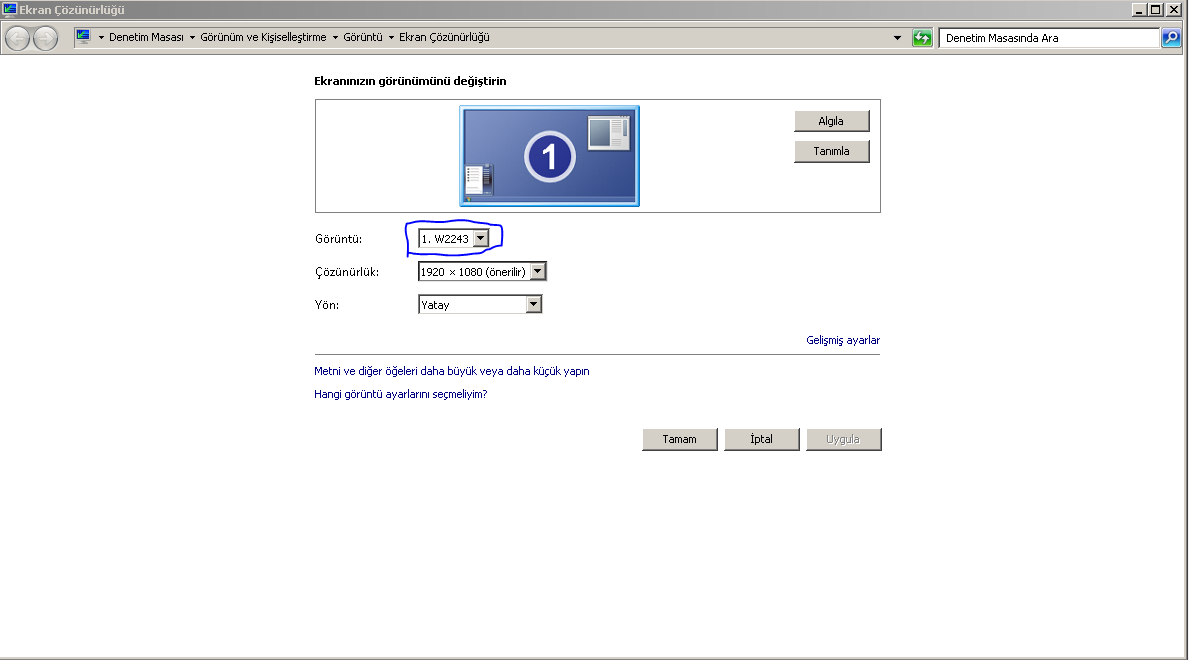Expand address bar history dropdown arrow
The image size is (1189, 660).
[897, 38]
